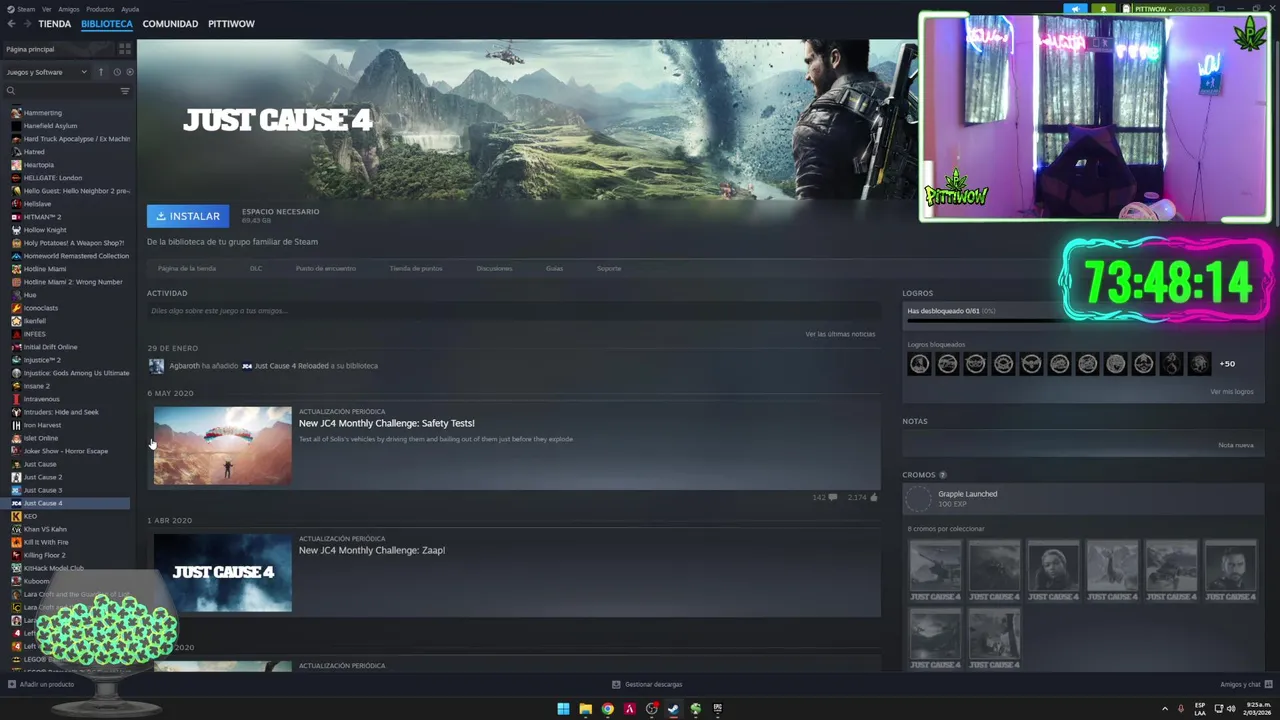Open the Página principal button
Screen dimensions: 1280x720
(58, 49)
